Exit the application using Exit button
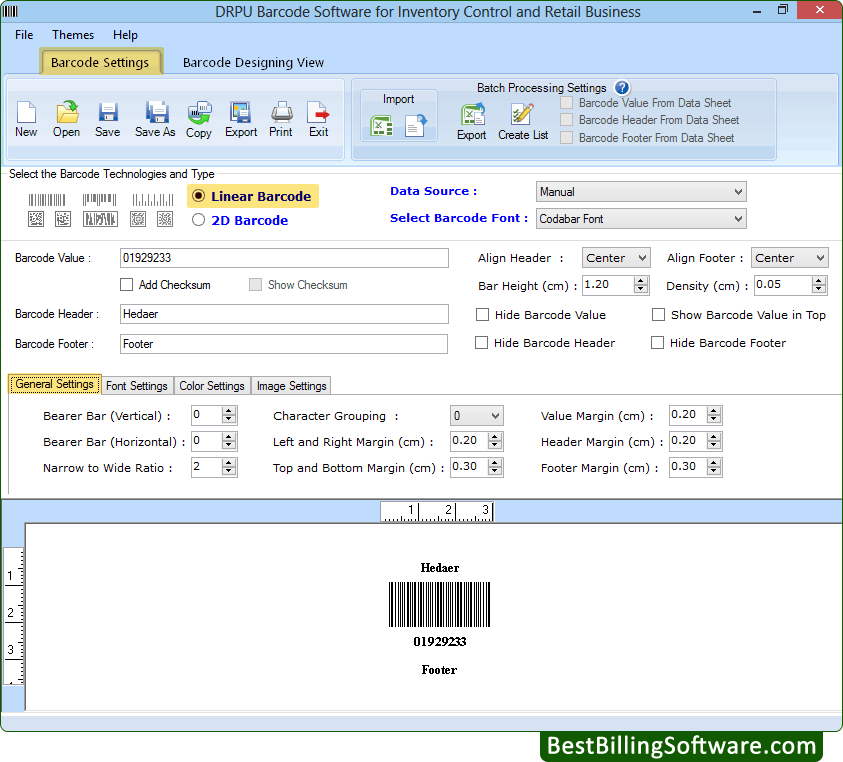843x762 pixels. 319,117
